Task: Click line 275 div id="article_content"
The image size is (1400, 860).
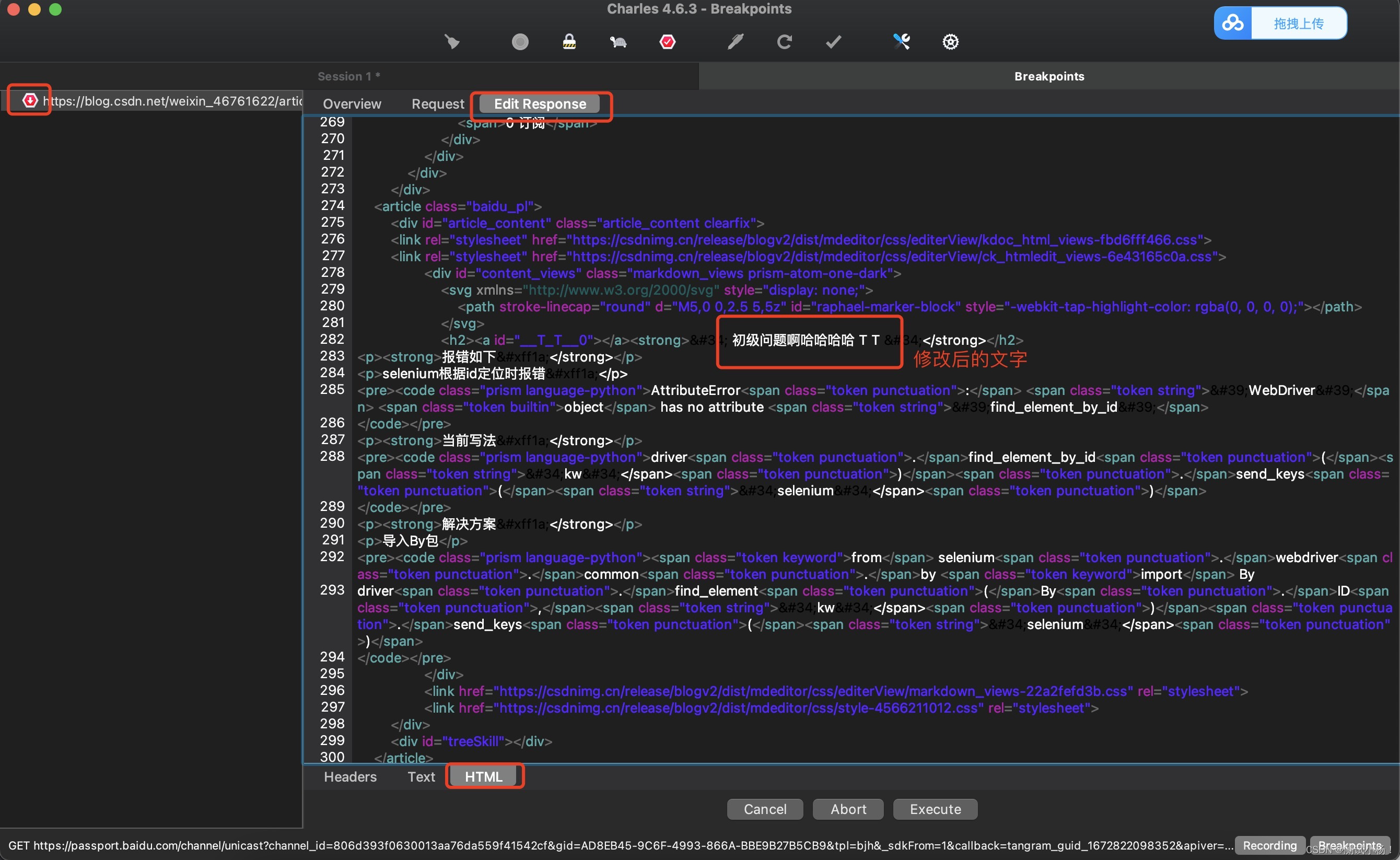Action: pos(577,223)
